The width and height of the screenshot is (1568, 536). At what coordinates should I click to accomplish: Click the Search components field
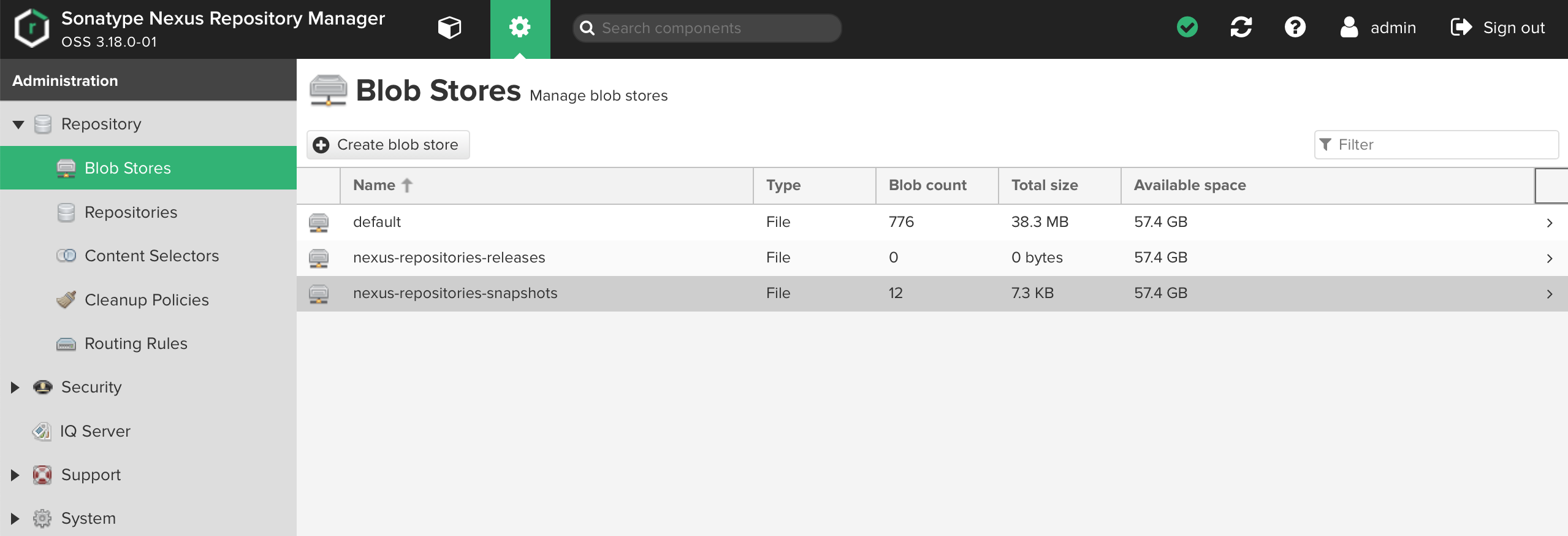pos(707,28)
